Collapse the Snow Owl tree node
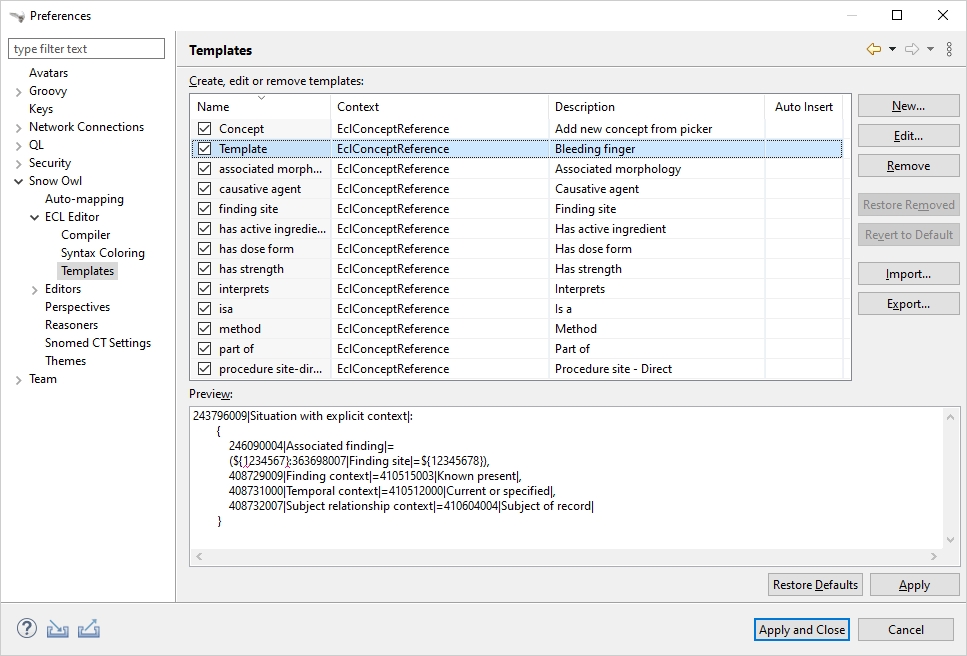 pyautogui.click(x=19, y=182)
